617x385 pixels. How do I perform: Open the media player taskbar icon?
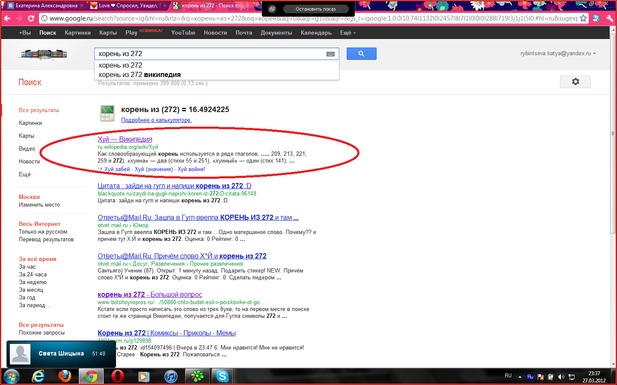(x=144, y=376)
